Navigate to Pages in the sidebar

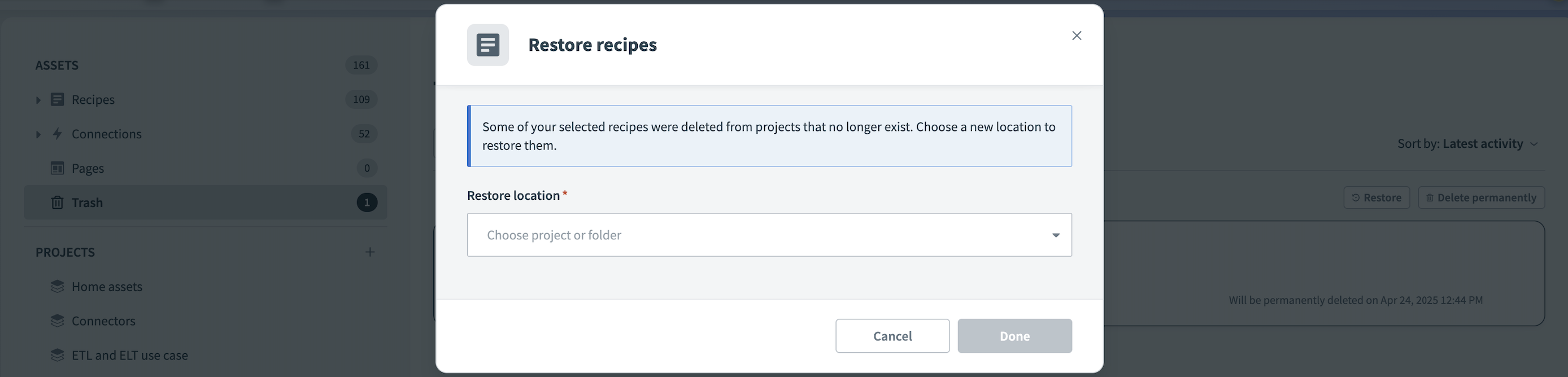(x=88, y=168)
